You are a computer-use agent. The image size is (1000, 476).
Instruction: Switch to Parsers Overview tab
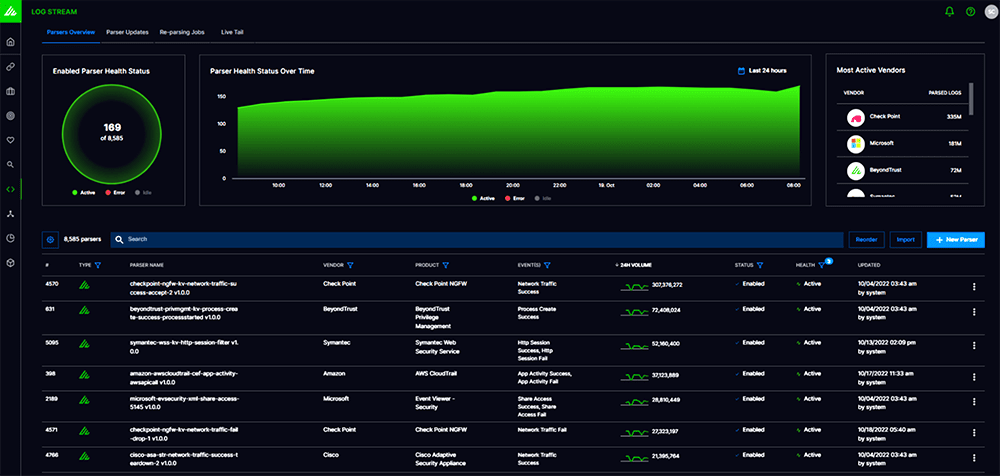[71, 32]
